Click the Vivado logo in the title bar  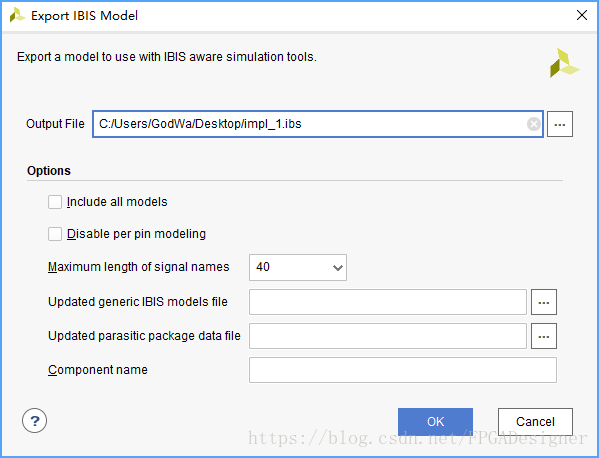[17, 15]
